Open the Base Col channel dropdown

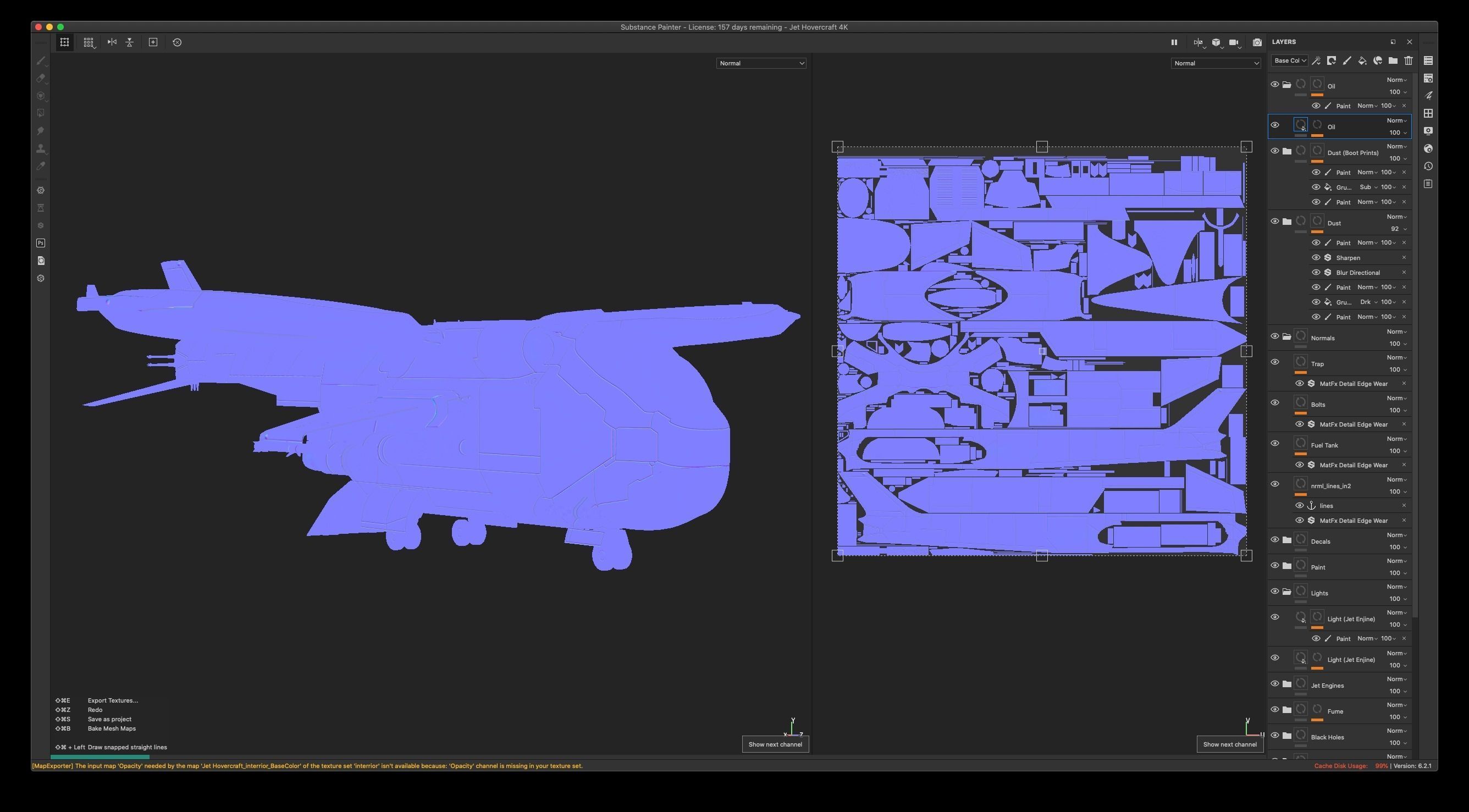[x=1289, y=60]
